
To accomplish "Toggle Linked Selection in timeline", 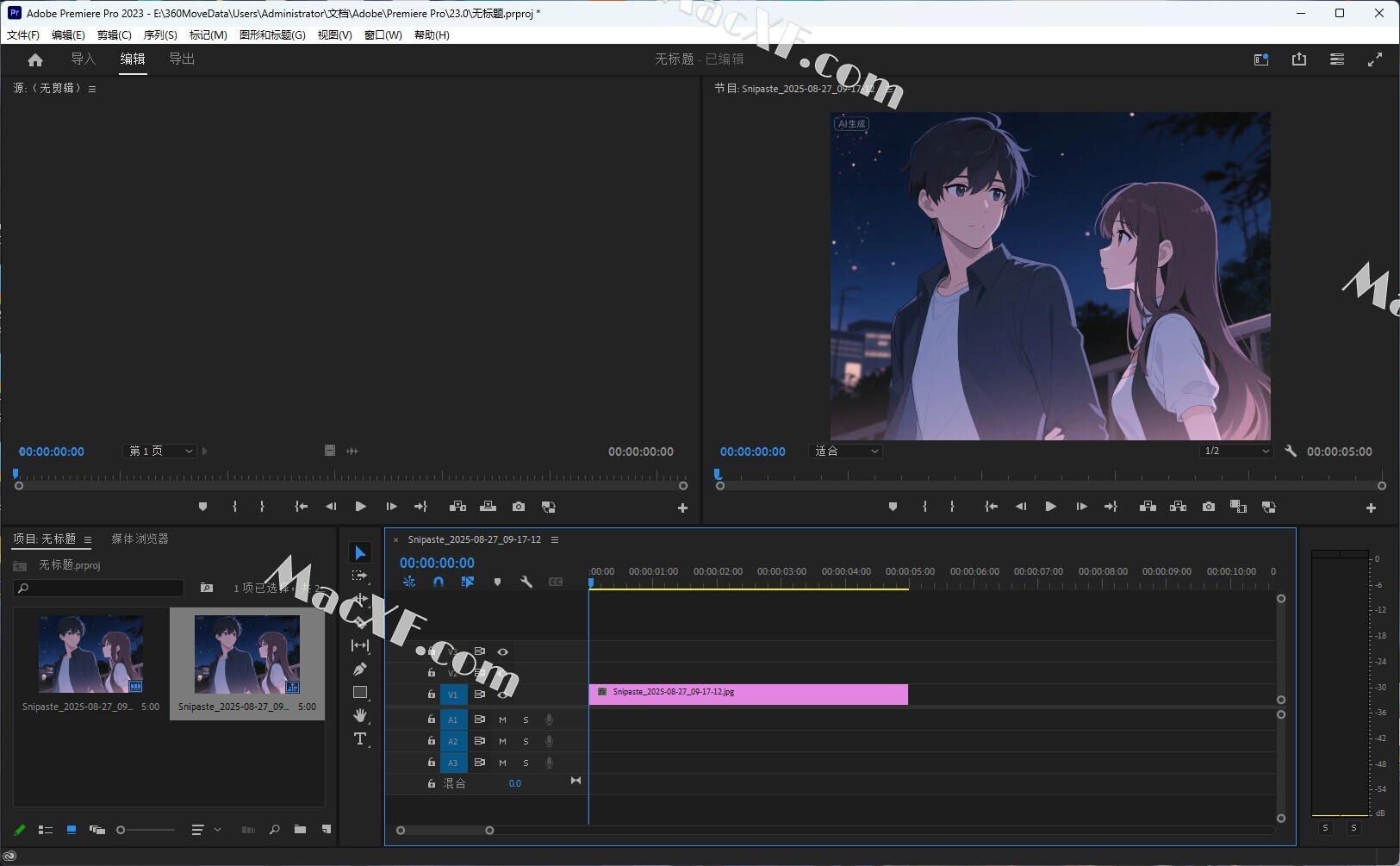I will tap(468, 582).
